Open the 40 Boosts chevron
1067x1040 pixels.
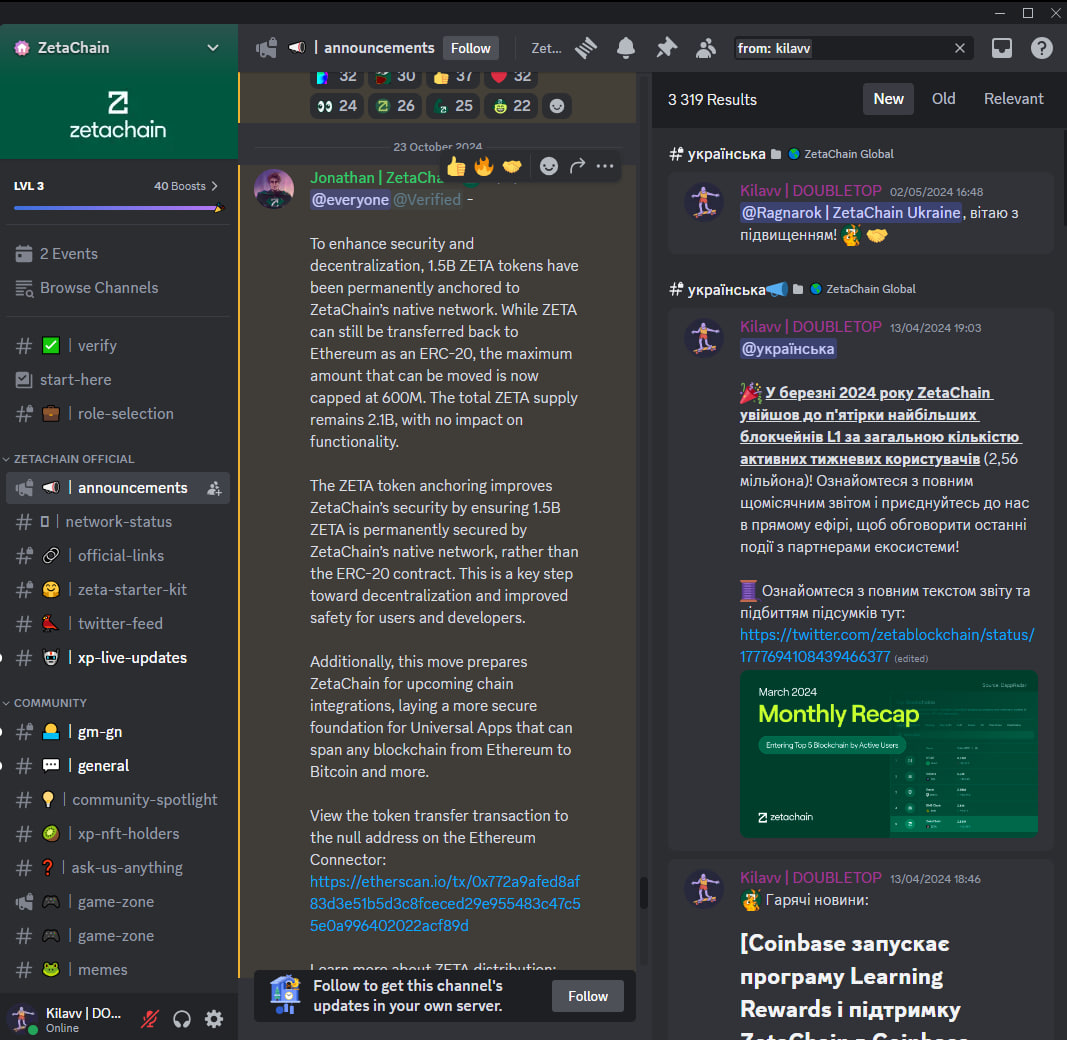[x=215, y=186]
